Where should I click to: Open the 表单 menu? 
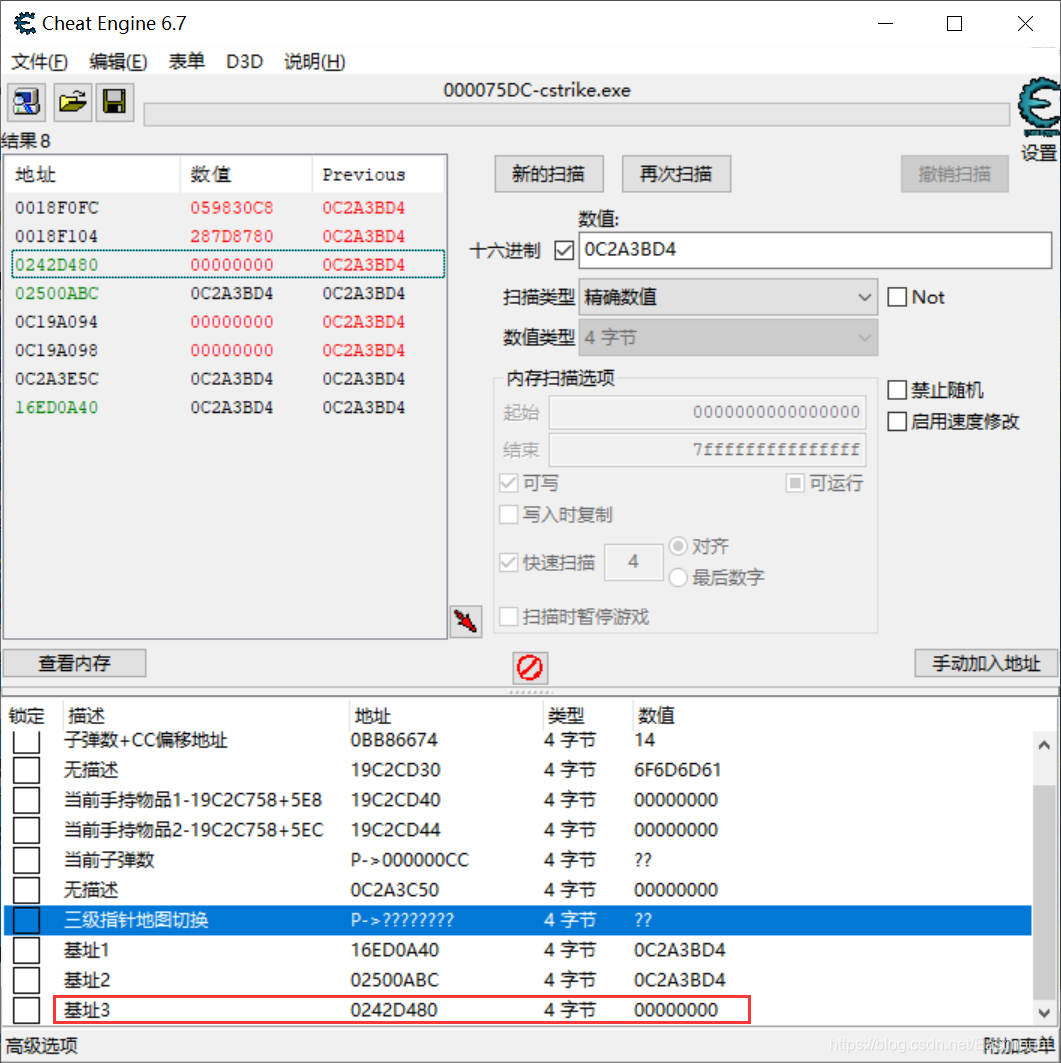186,62
